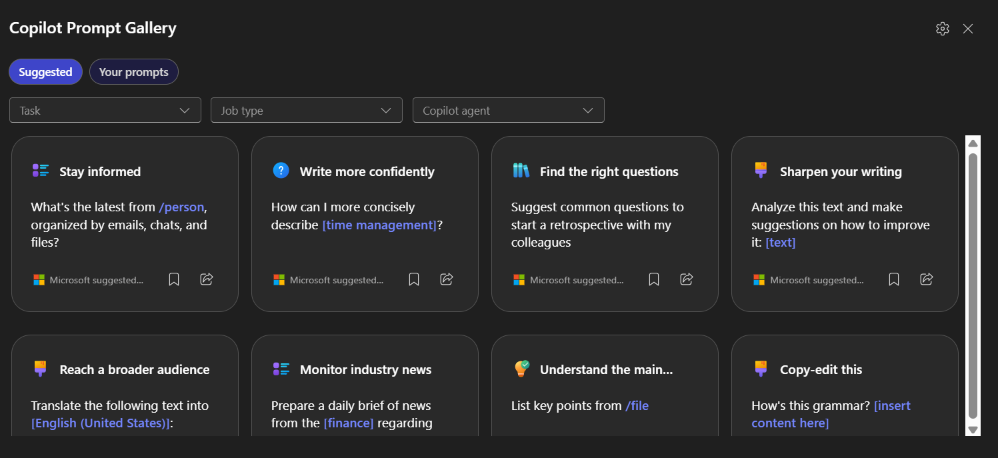This screenshot has width=998, height=458.
Task: Click the Microsoft logo under Find the right questions
Action: coord(519,280)
